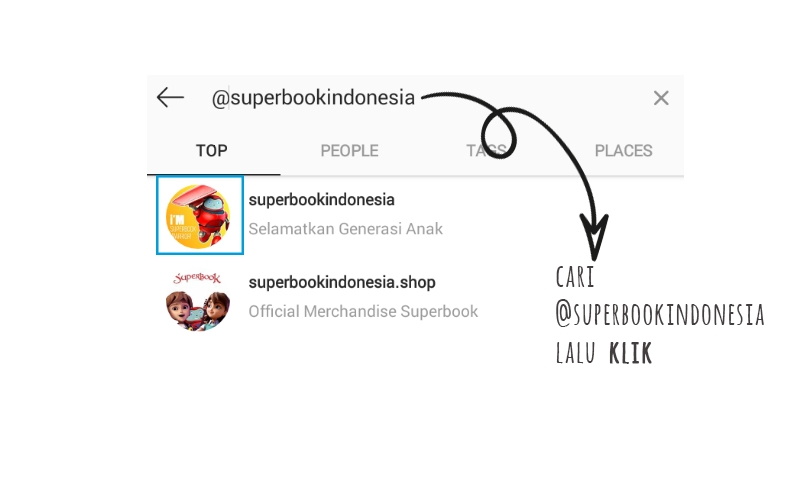This screenshot has width=800, height=500.
Task: Open the superbookindonesia.shop profile picture
Action: coord(198,302)
